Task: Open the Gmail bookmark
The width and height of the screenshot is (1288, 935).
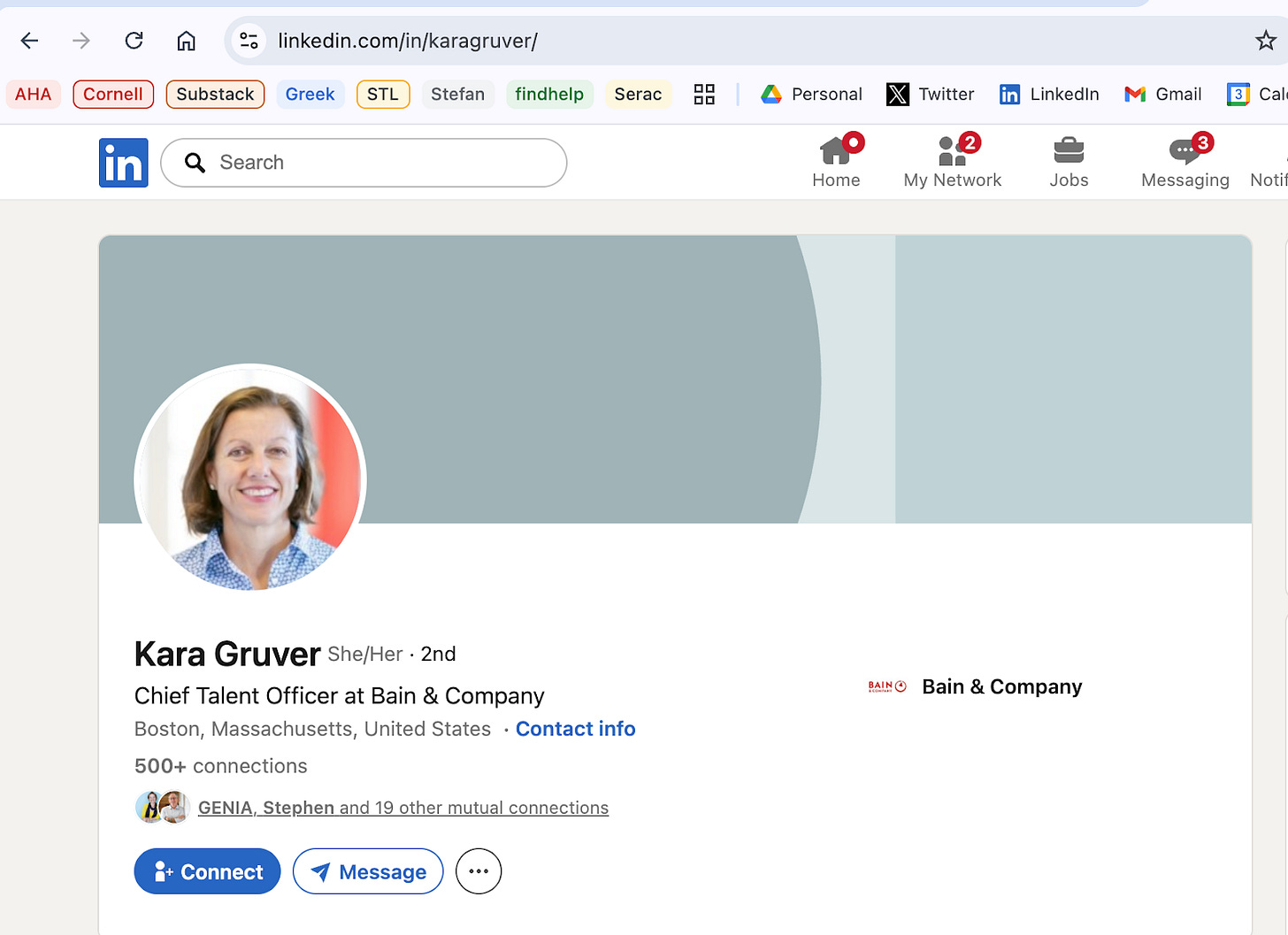Action: pyautogui.click(x=1162, y=95)
